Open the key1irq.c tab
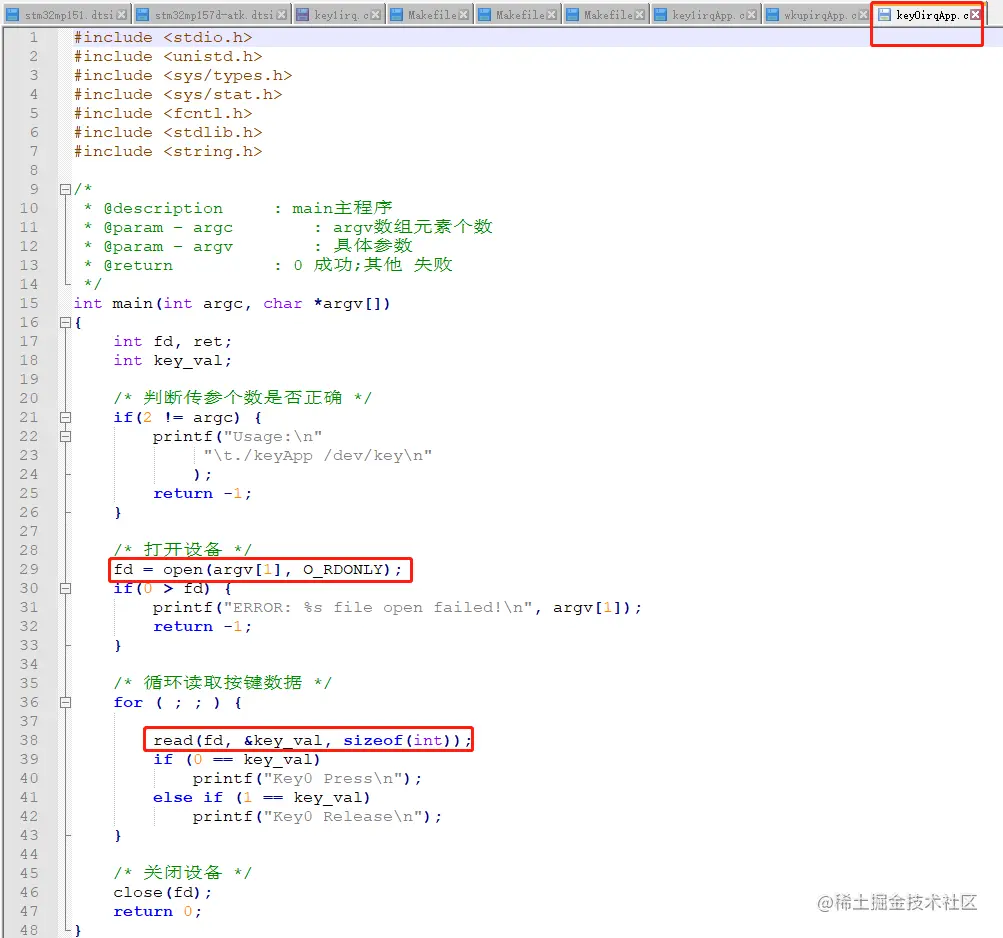 pos(339,14)
